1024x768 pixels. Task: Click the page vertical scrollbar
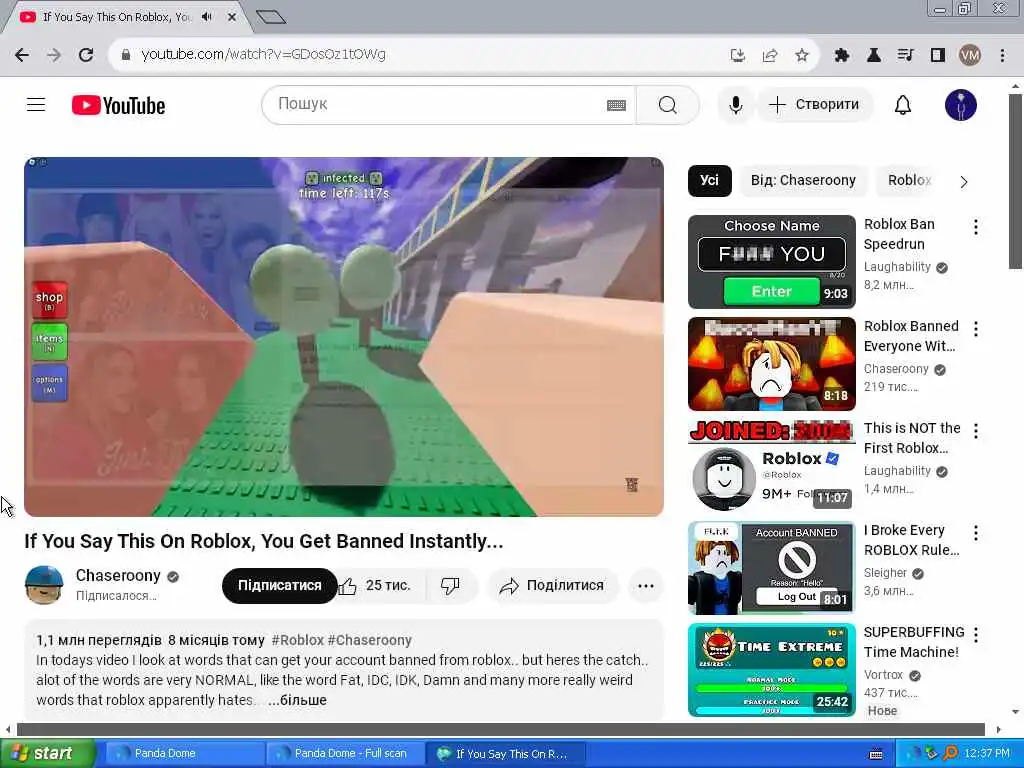click(1015, 181)
